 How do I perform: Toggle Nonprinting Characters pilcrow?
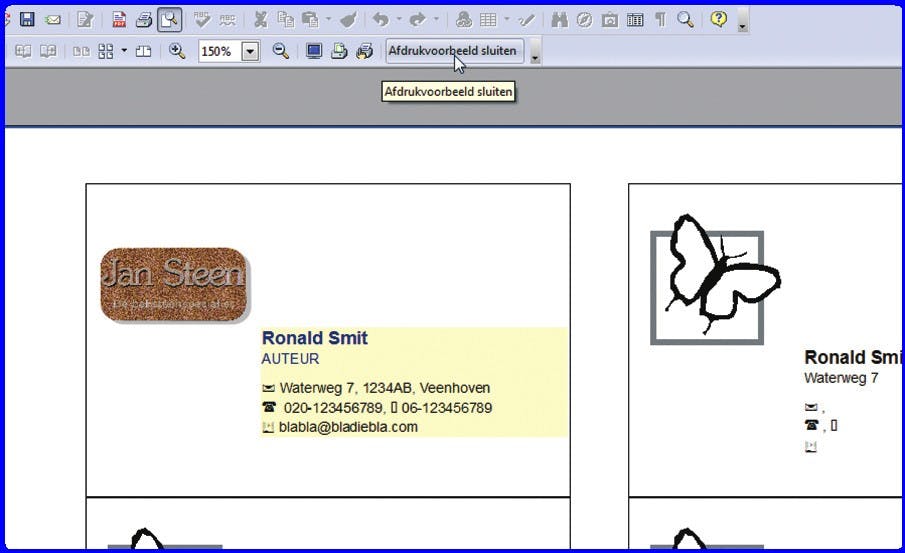(x=660, y=20)
